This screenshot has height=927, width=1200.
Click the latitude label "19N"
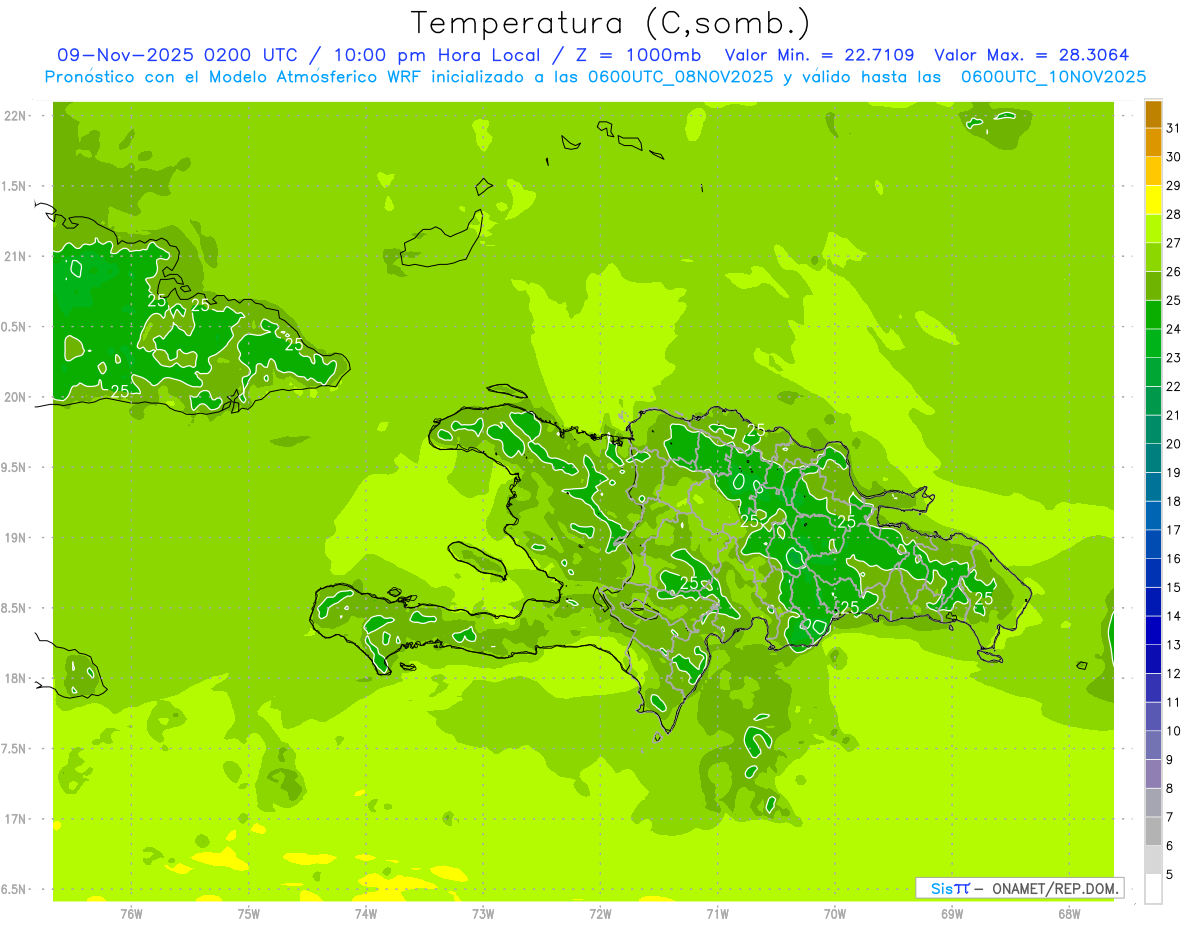(x=15, y=538)
